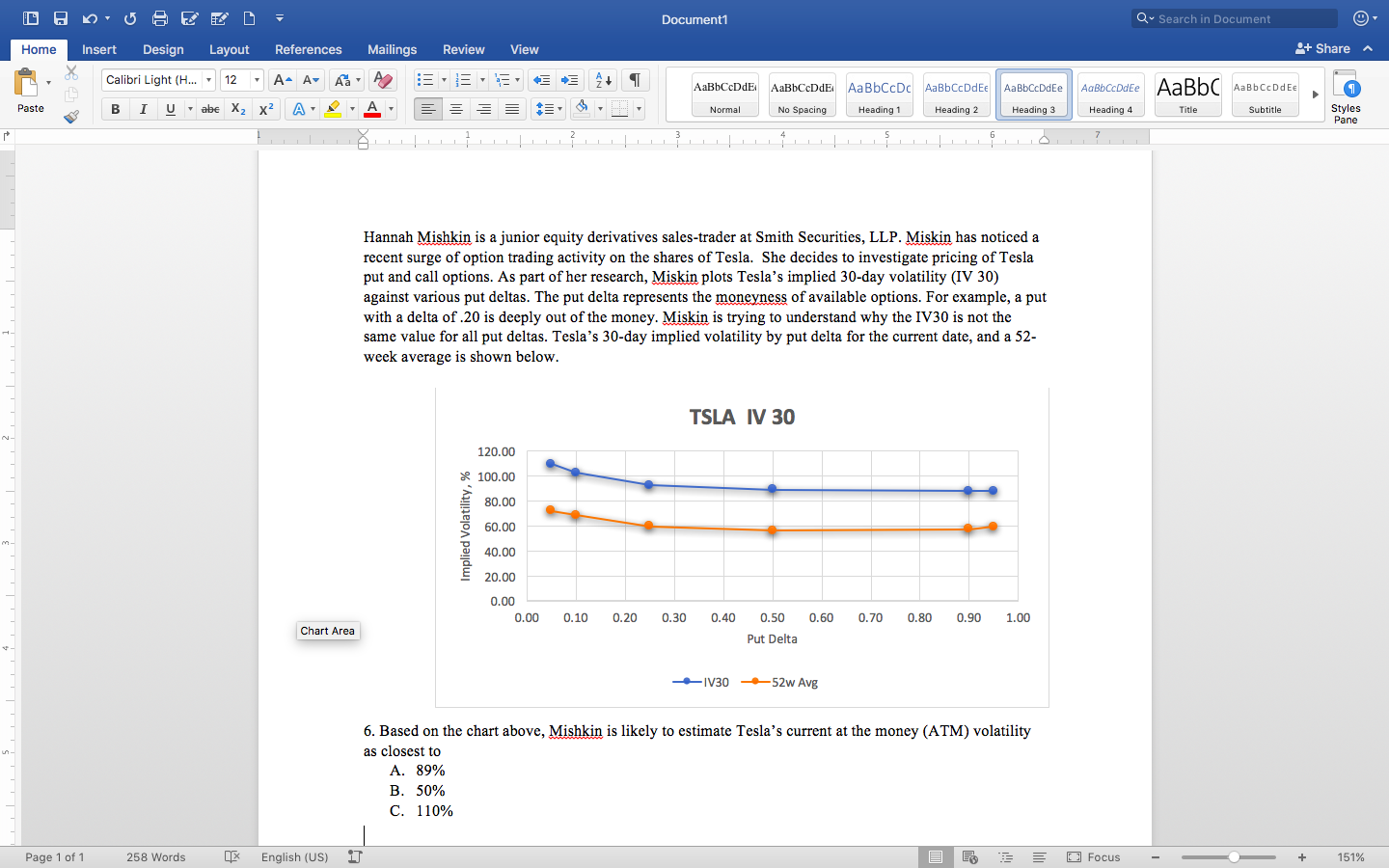This screenshot has width=1389, height=868.
Task: Toggle Strikethrough formatting
Action: point(210,109)
